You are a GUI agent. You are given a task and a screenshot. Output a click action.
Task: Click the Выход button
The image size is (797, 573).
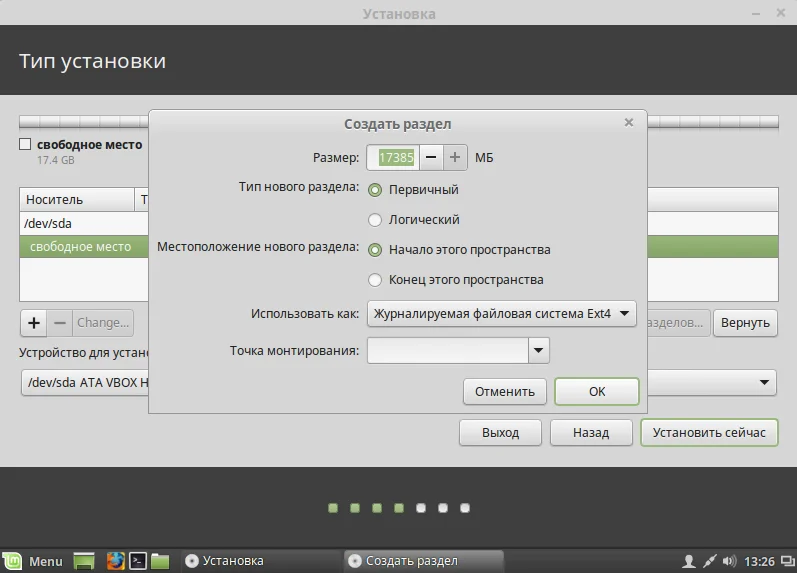coord(500,433)
